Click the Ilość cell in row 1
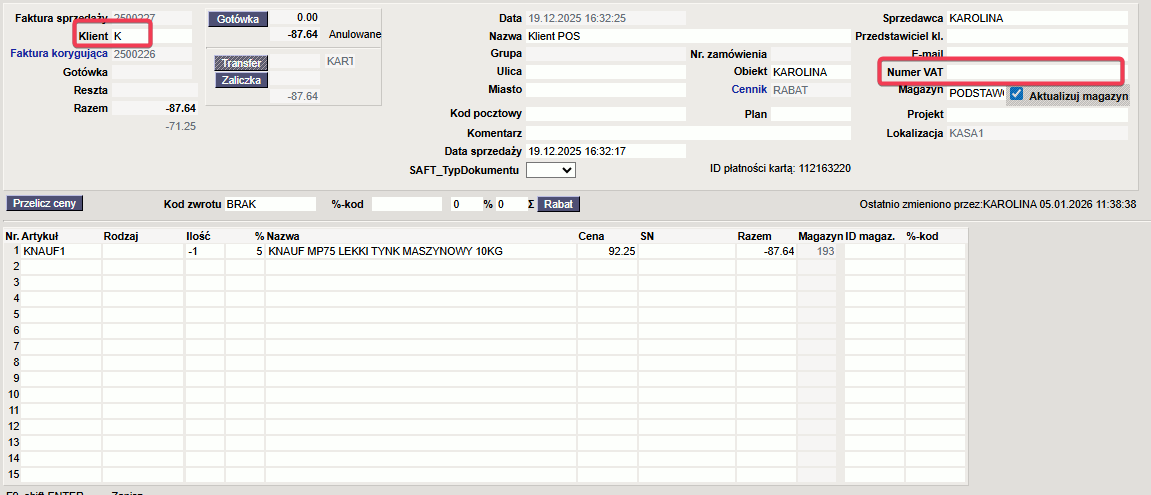Viewport: 1151px width, 495px height. [204, 251]
